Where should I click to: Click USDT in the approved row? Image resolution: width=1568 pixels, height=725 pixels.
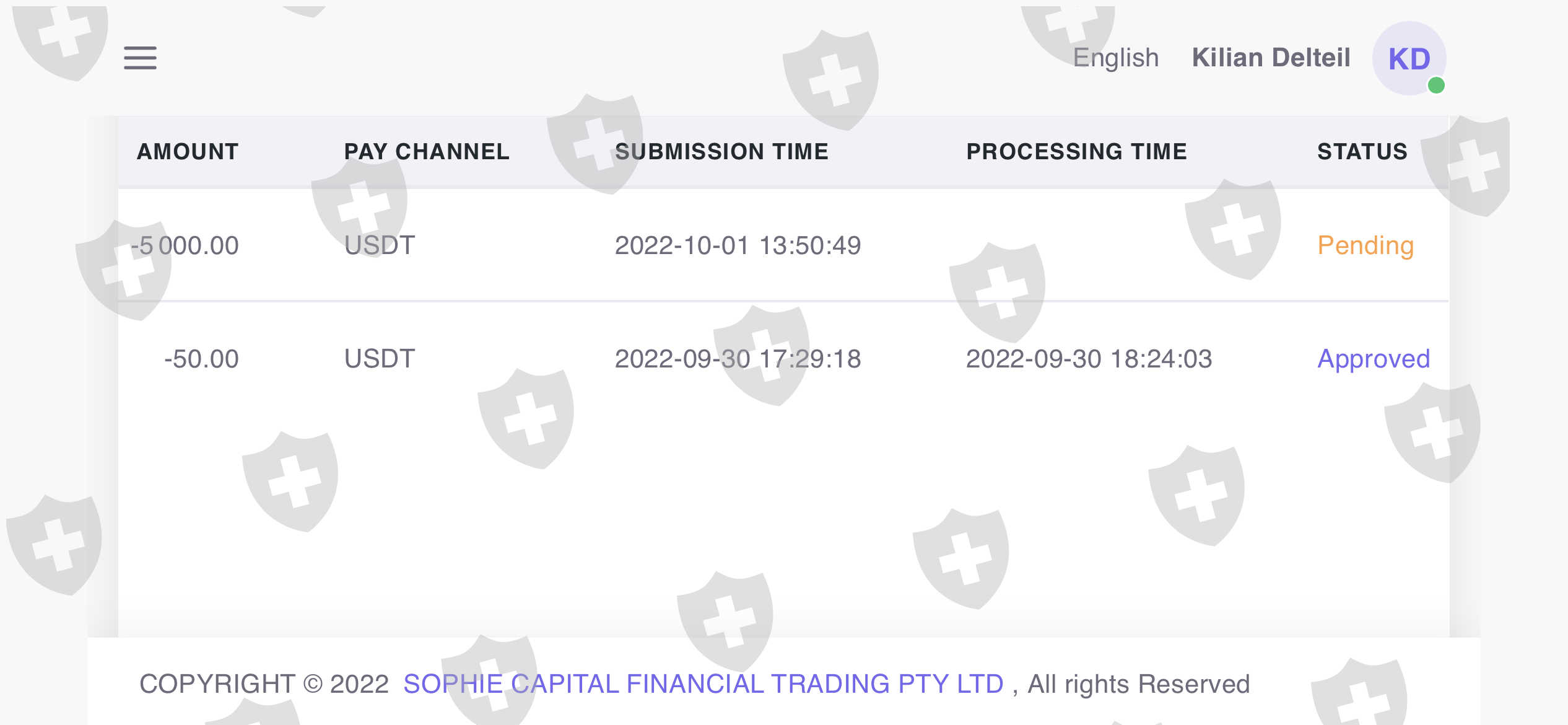pos(380,359)
